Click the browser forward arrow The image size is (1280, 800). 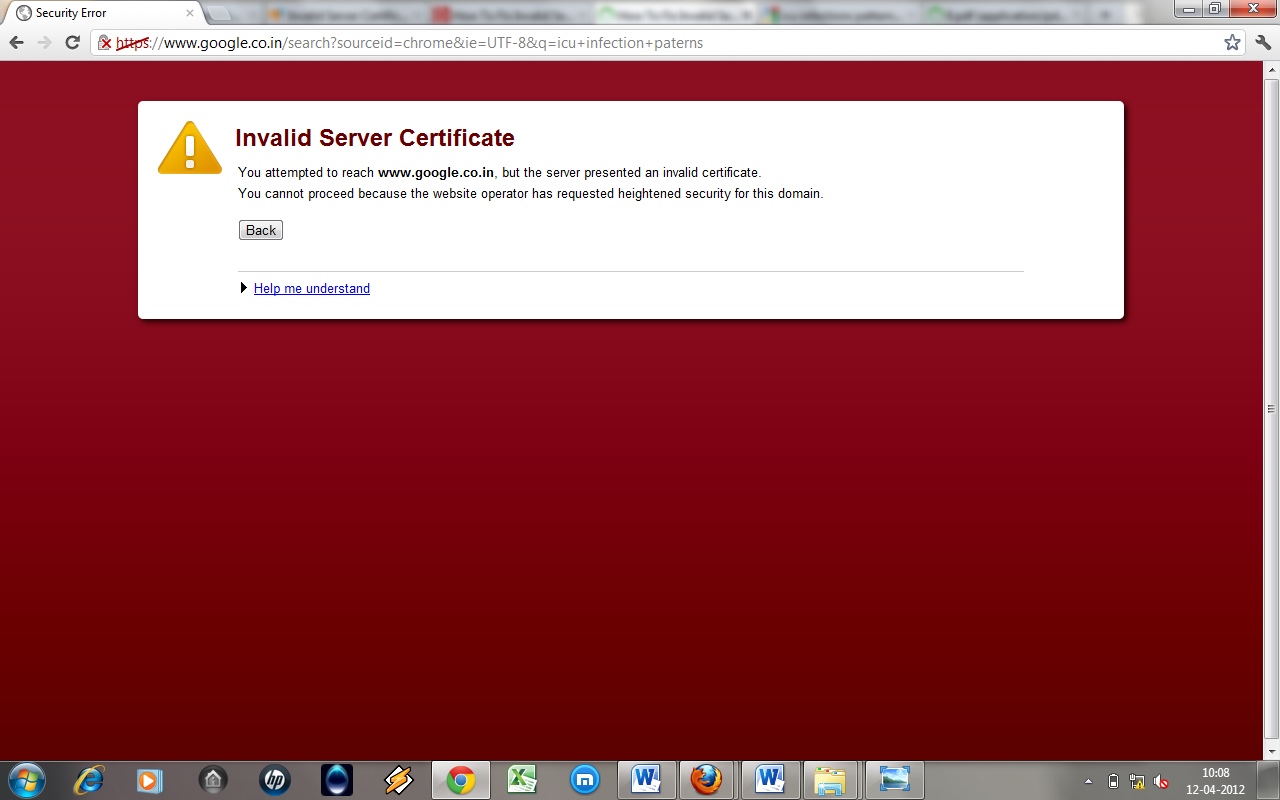[44, 43]
